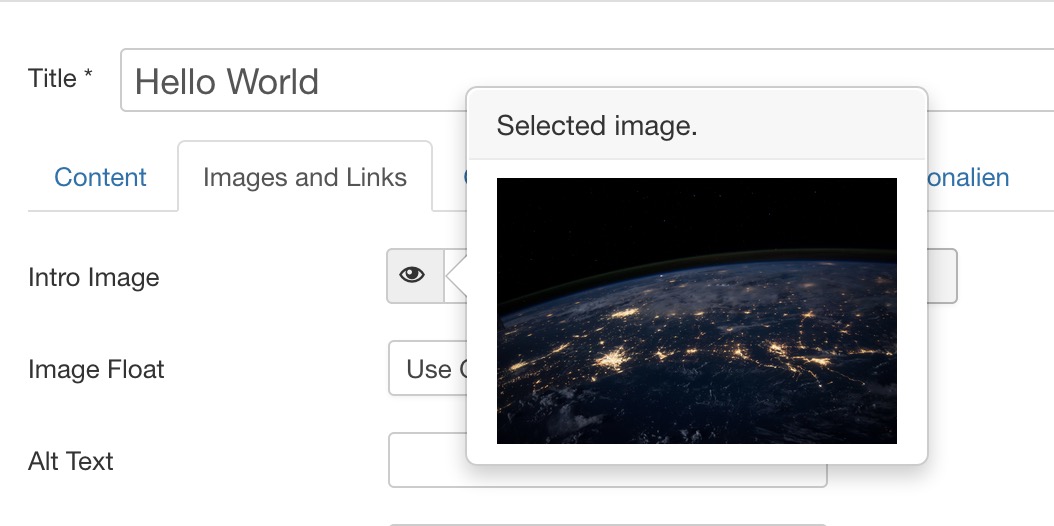Click the 'Selected image.' popover heading
The image size is (1054, 526).
pos(597,126)
